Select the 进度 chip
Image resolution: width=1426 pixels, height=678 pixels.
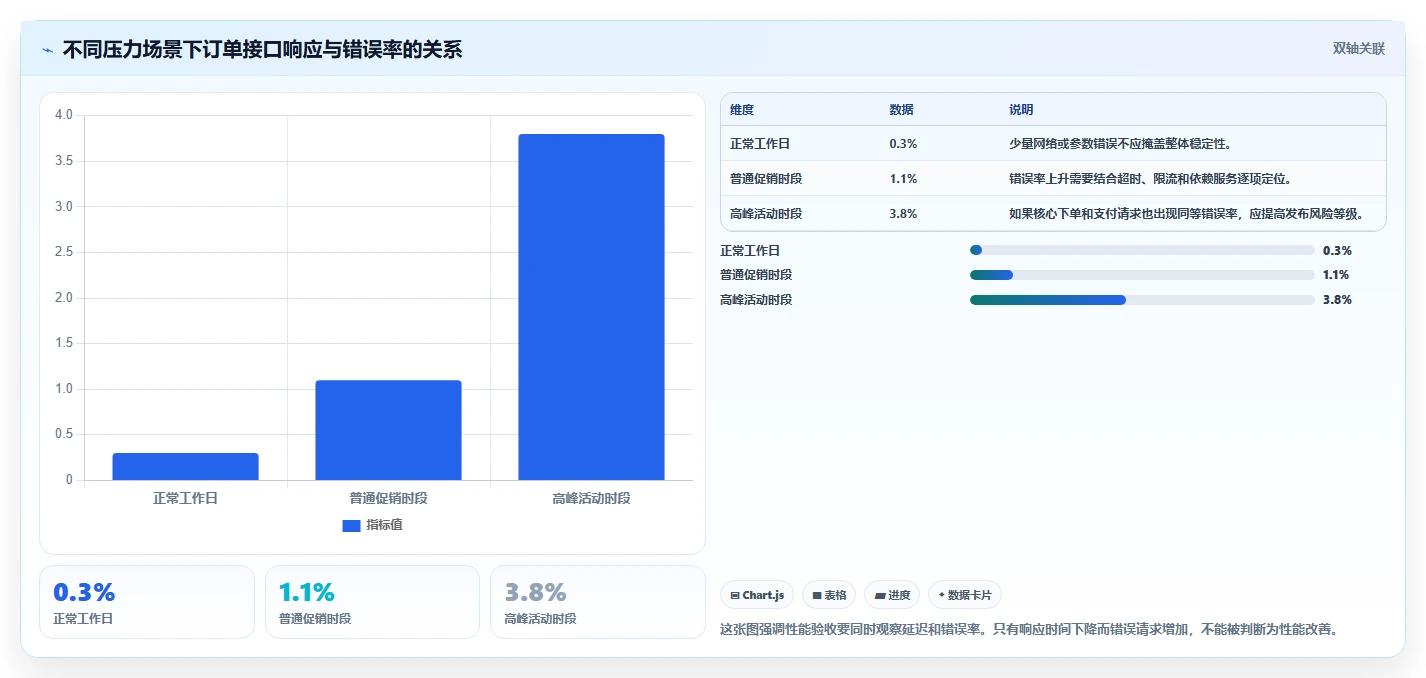(892, 595)
